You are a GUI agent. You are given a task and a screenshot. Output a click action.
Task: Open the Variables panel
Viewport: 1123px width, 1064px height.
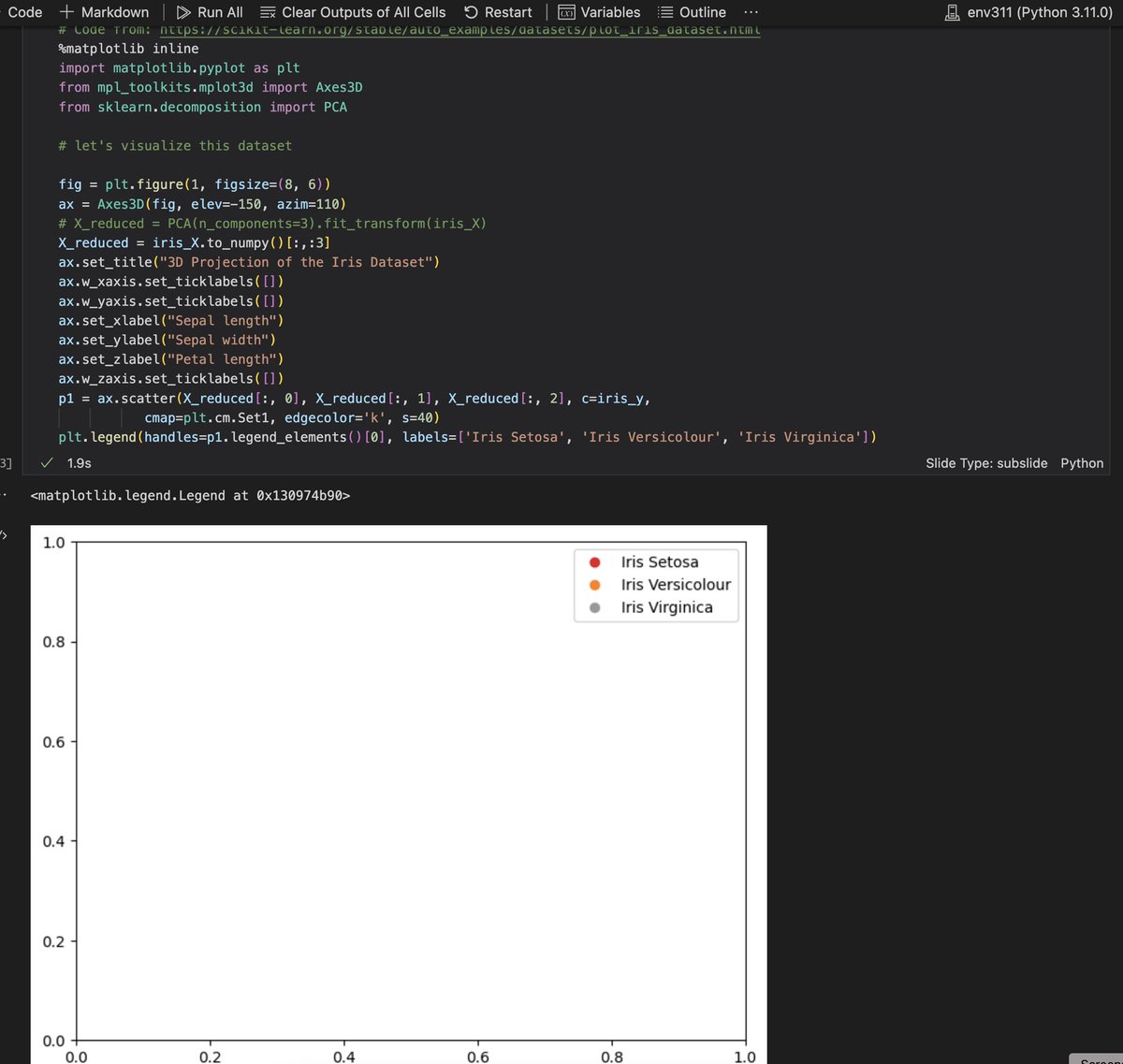599,12
